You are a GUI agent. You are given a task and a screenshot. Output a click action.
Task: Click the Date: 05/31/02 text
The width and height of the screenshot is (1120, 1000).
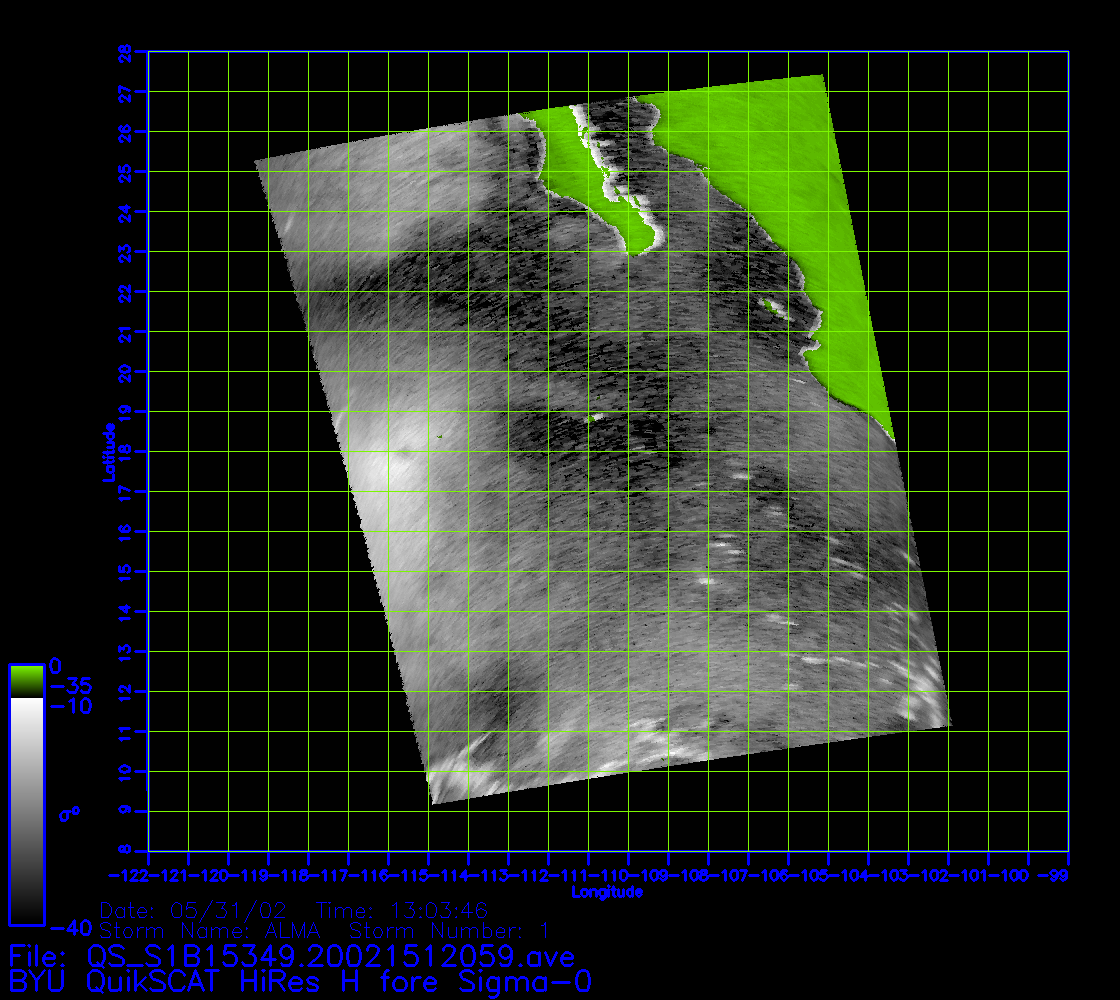coord(193,911)
